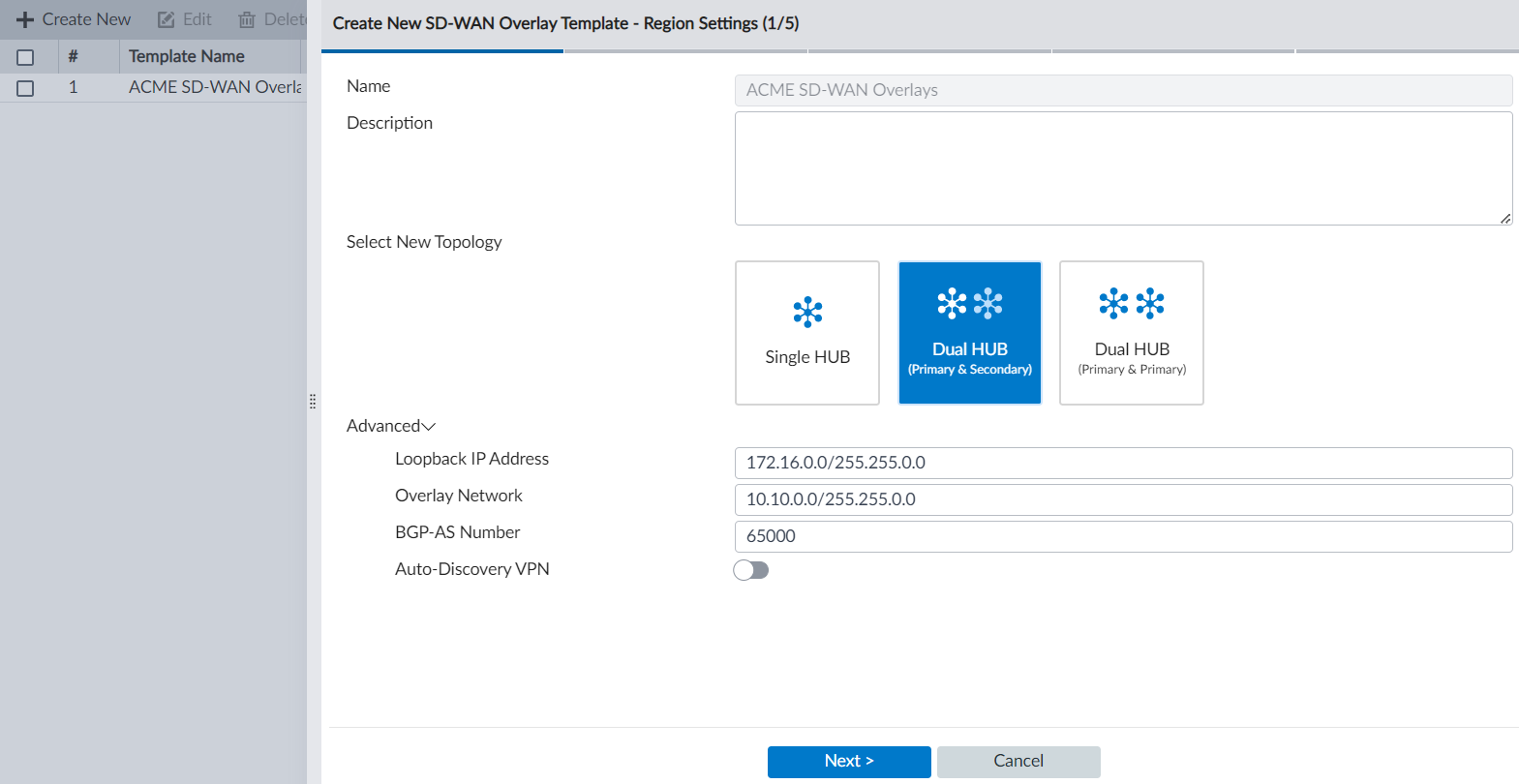Choose Dual HUB Primary & Secondary topology

click(969, 332)
